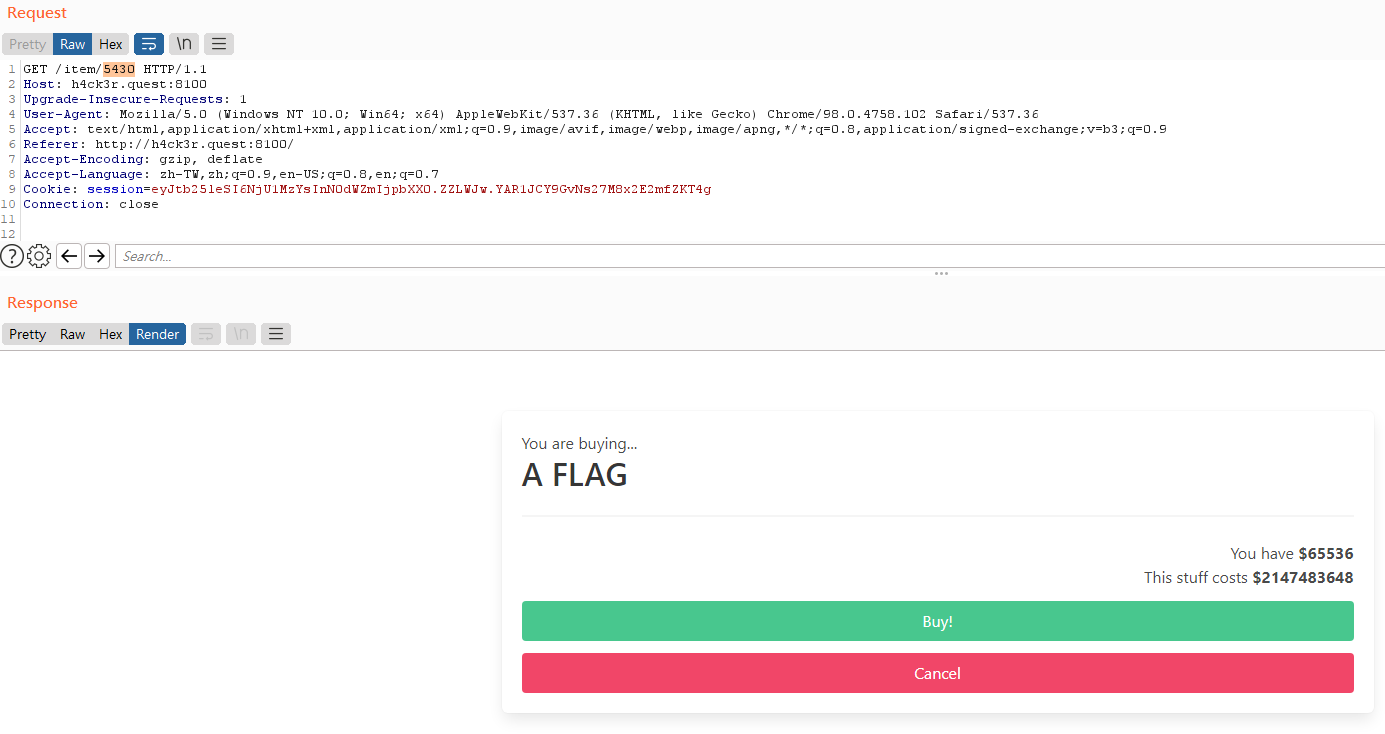Screen dimensions: 1385x734
Task: Select the Raw tab in Request panel
Action: 73,44
